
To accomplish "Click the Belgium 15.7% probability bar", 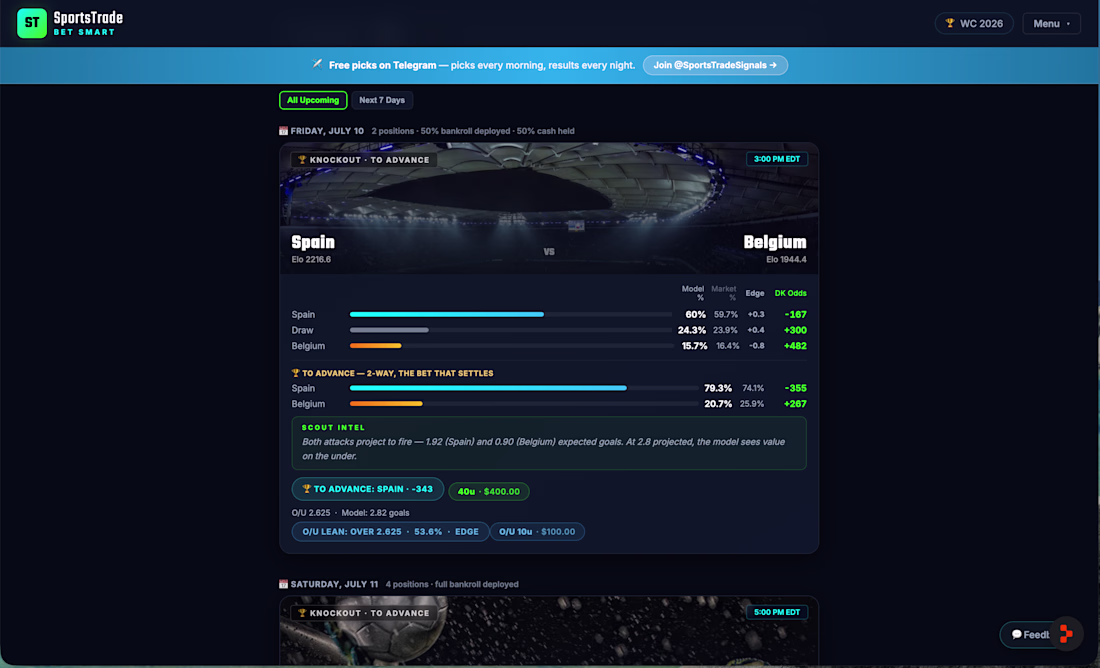I will click(511, 346).
